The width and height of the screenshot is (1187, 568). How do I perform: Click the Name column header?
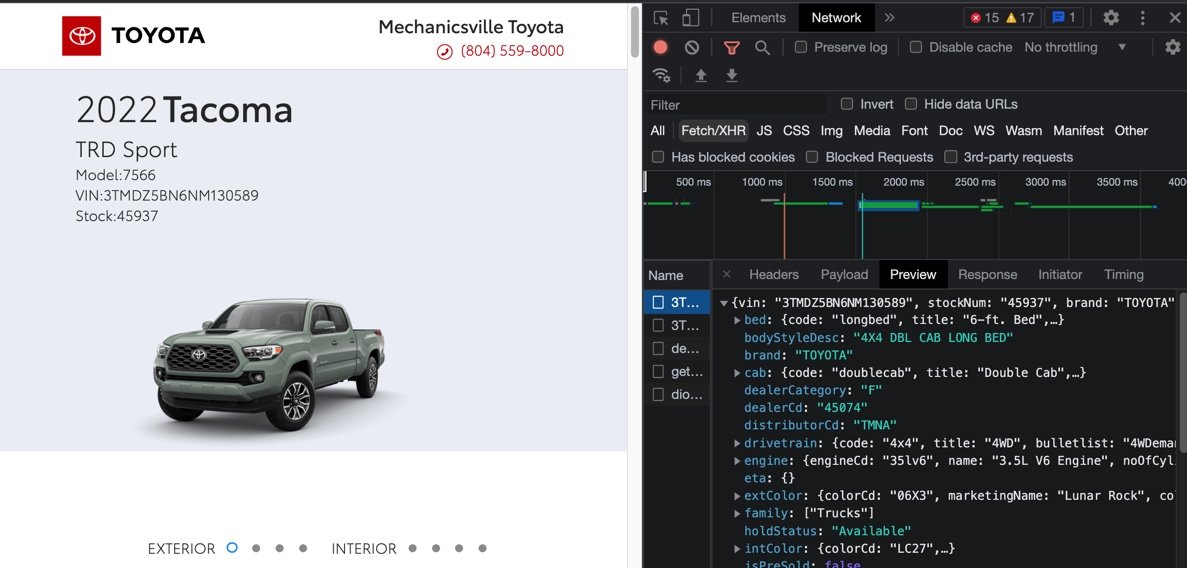(x=678, y=275)
